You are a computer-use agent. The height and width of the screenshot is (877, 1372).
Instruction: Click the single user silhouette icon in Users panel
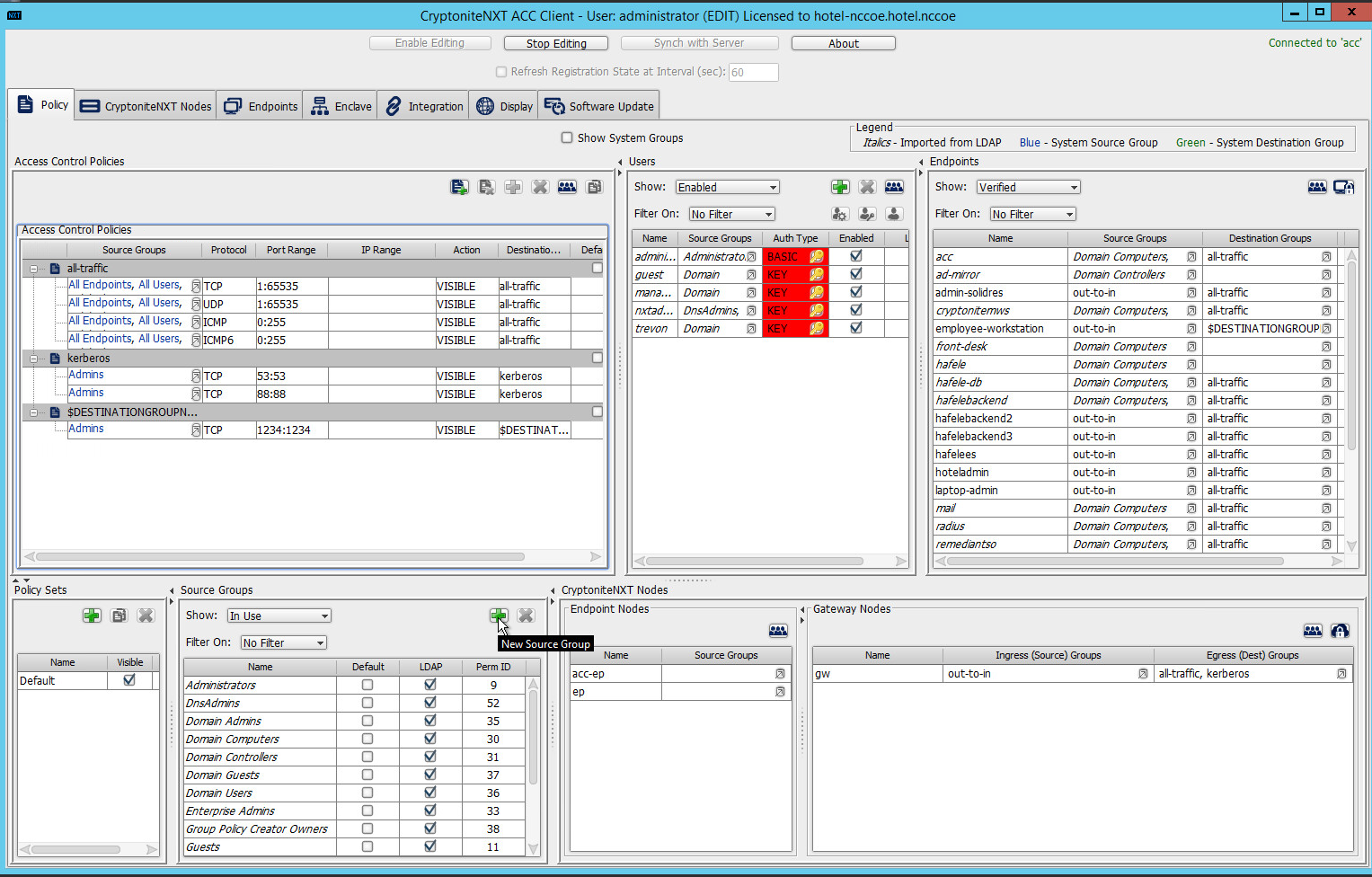[x=894, y=214]
